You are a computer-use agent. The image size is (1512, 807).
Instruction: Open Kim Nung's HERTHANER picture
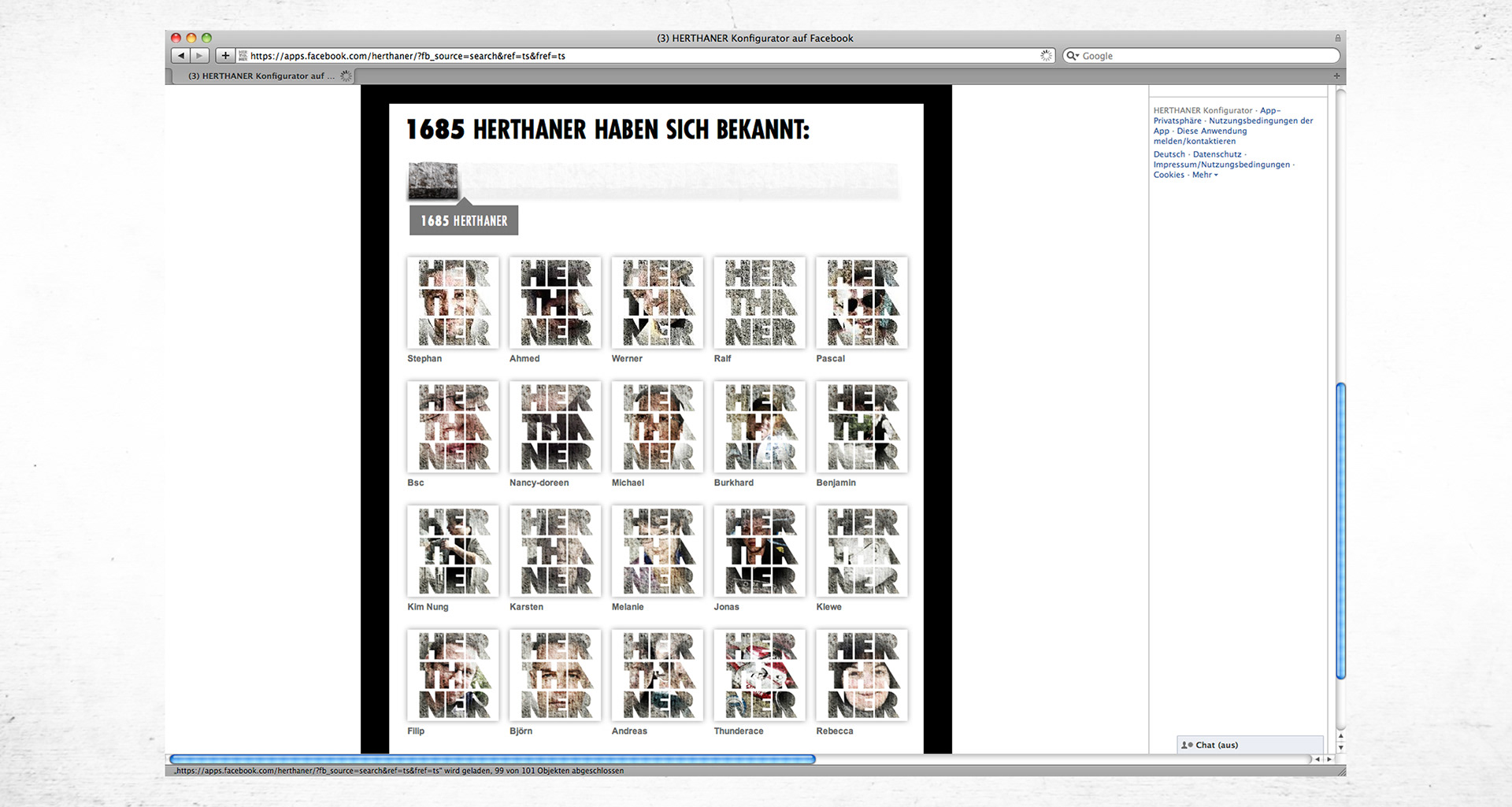(453, 551)
